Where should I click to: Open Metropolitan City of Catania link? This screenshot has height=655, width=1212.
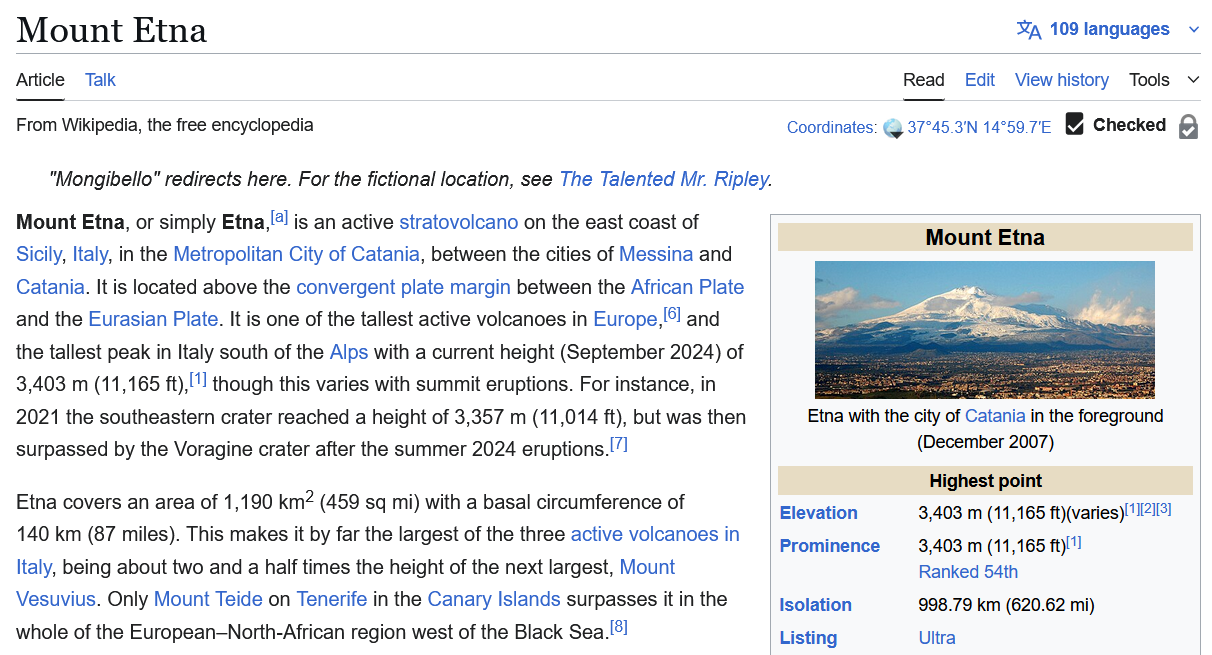296,254
